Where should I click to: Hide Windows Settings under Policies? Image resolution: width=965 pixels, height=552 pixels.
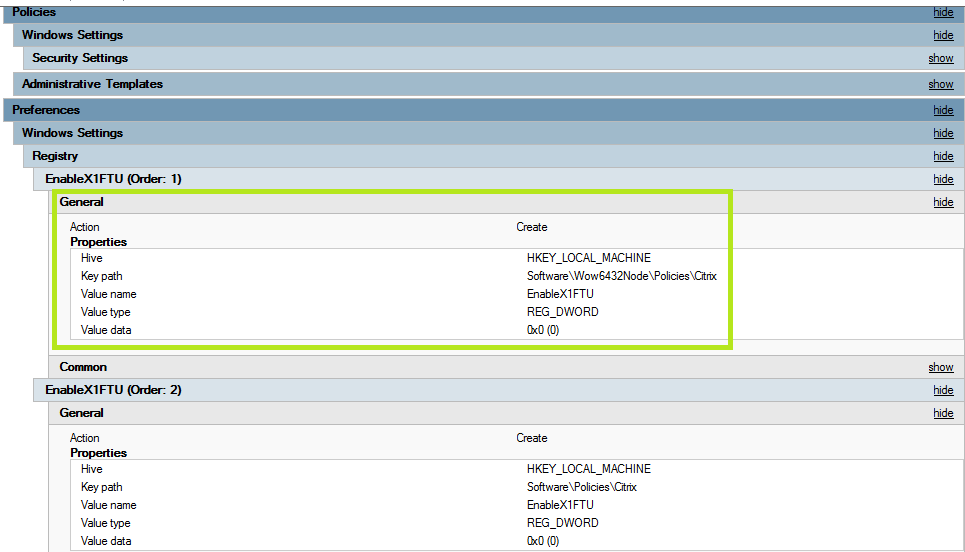(942, 35)
